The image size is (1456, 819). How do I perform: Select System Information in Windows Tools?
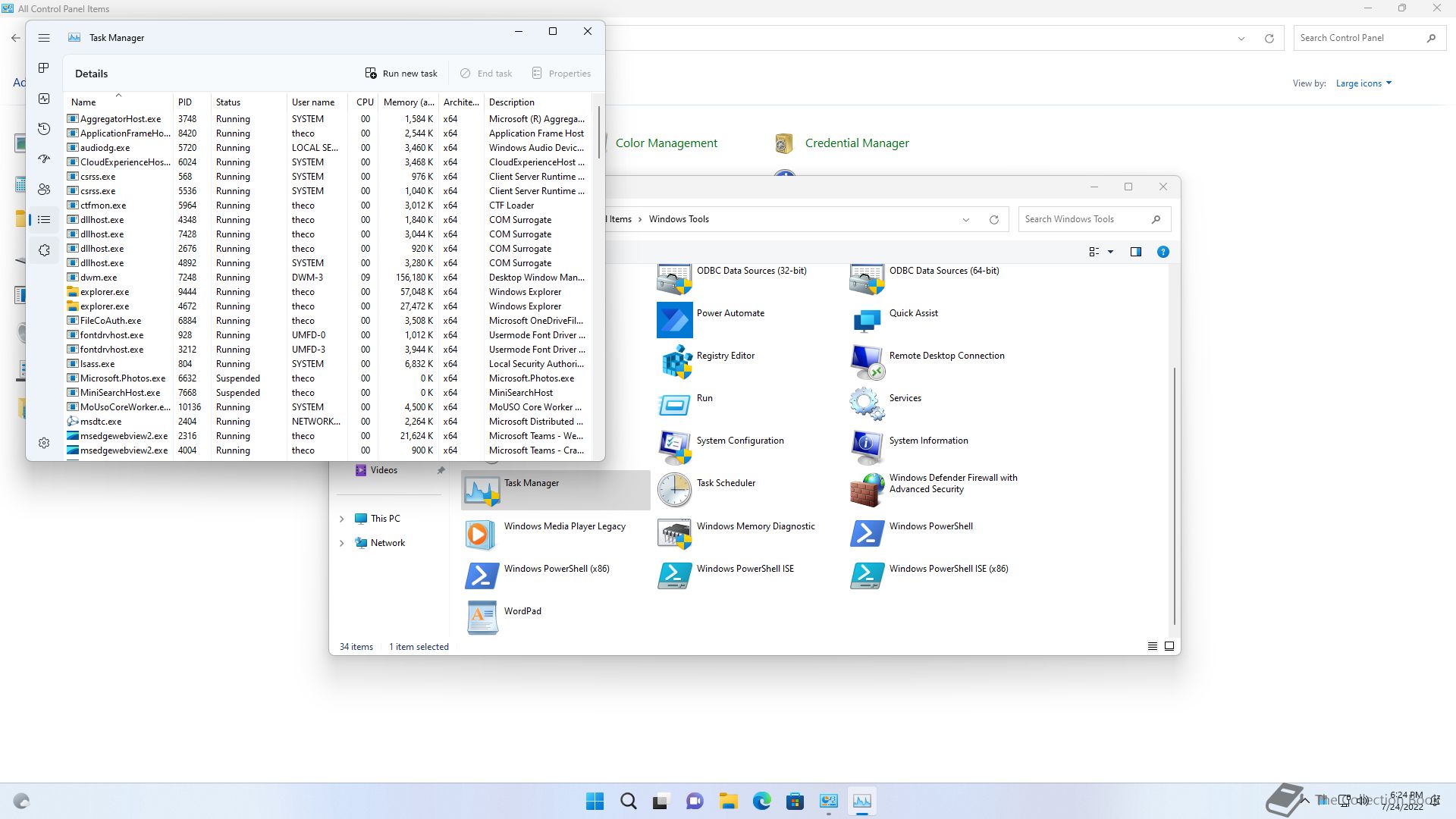point(908,447)
